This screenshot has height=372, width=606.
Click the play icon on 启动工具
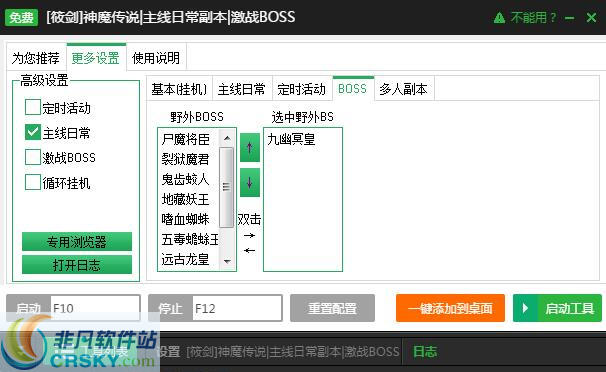(x=525, y=308)
